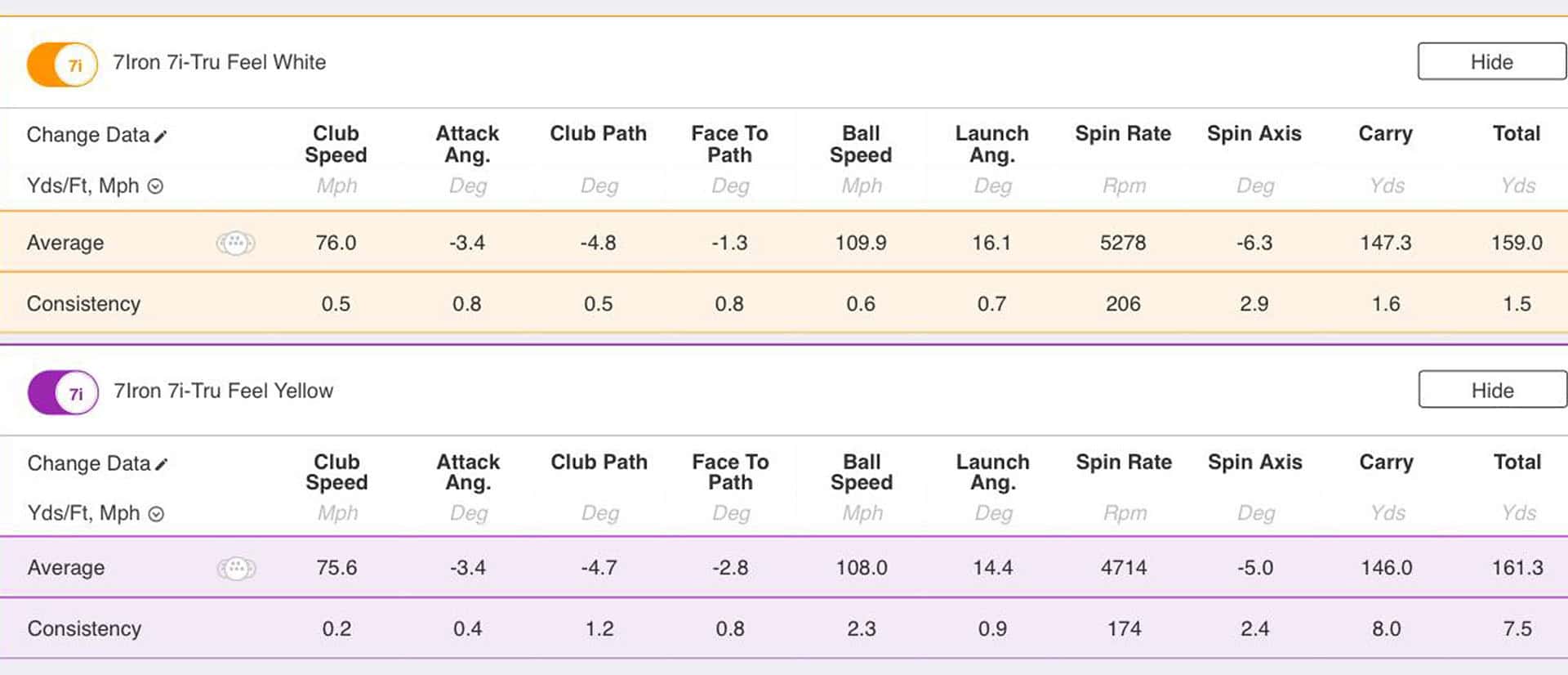Click Spin Axis header in Yellow table

click(x=1255, y=463)
